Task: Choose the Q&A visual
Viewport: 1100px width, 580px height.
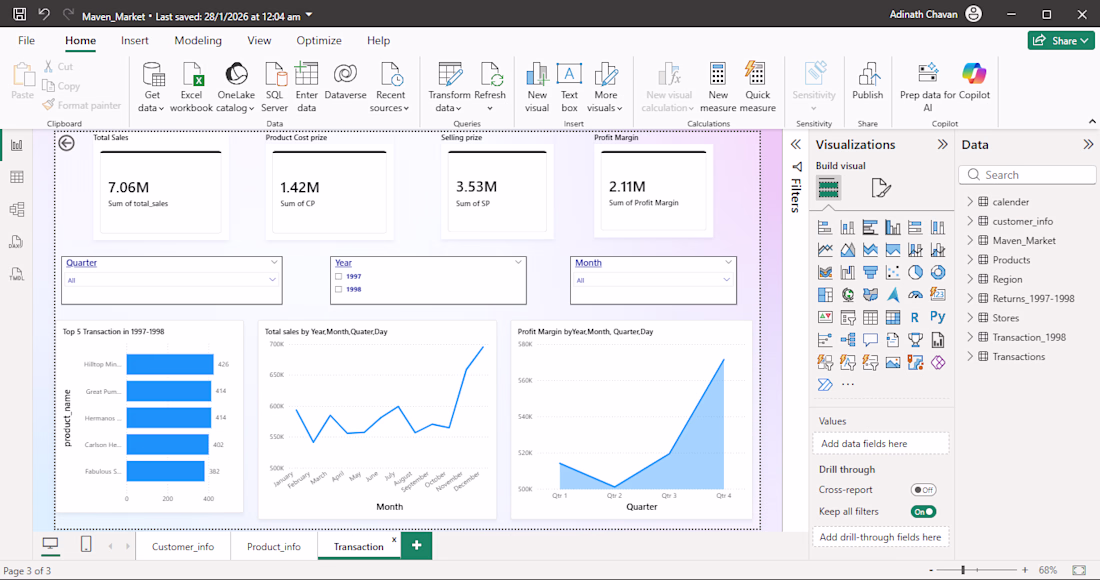Action: pyautogui.click(x=870, y=339)
